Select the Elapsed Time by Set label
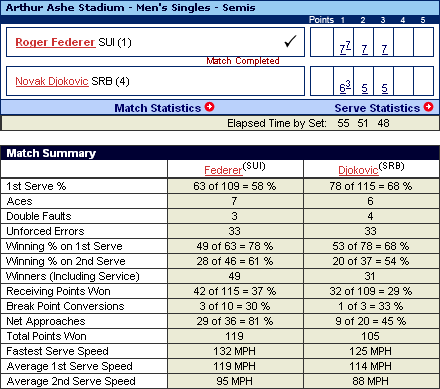 point(277,123)
